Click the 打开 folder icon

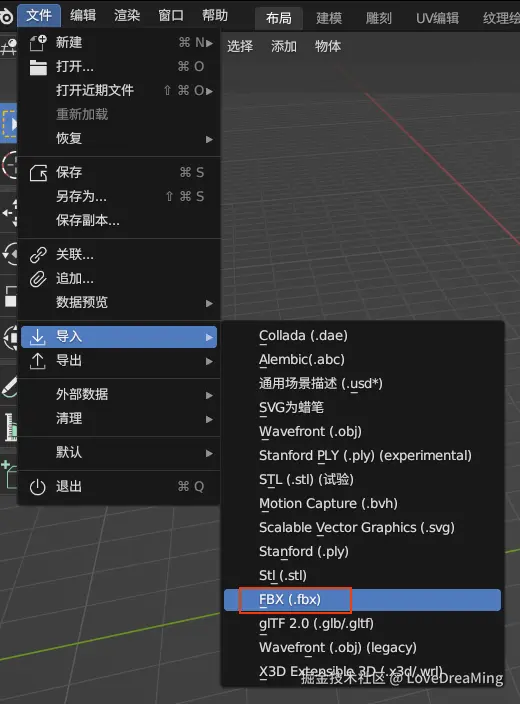pos(38,67)
